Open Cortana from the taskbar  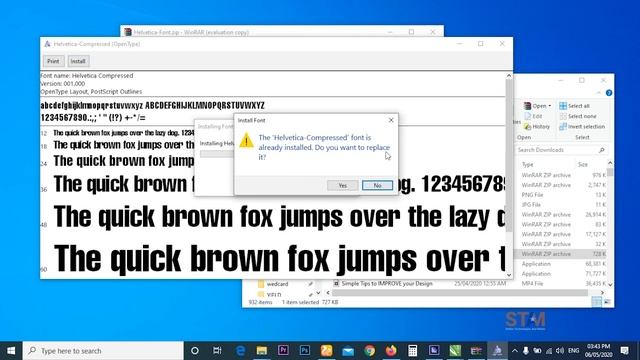click(x=195, y=351)
